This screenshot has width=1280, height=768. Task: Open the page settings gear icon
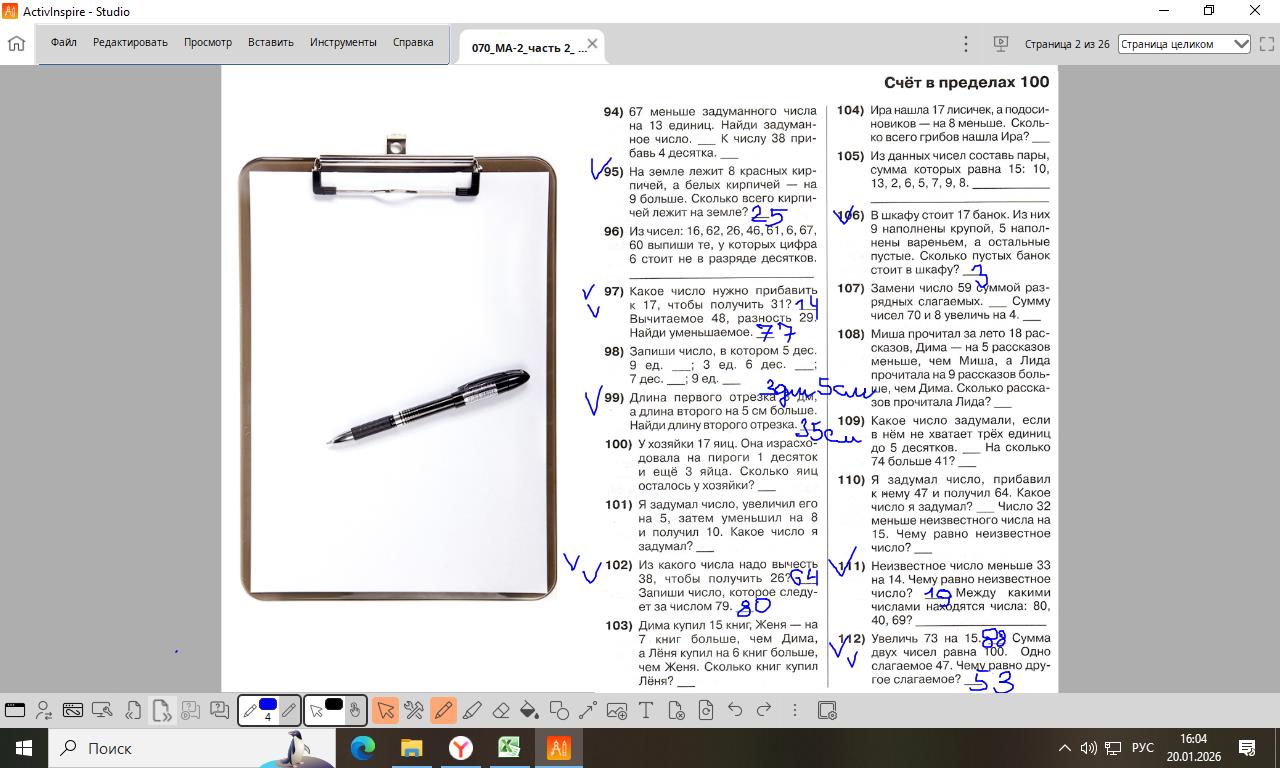[827, 710]
